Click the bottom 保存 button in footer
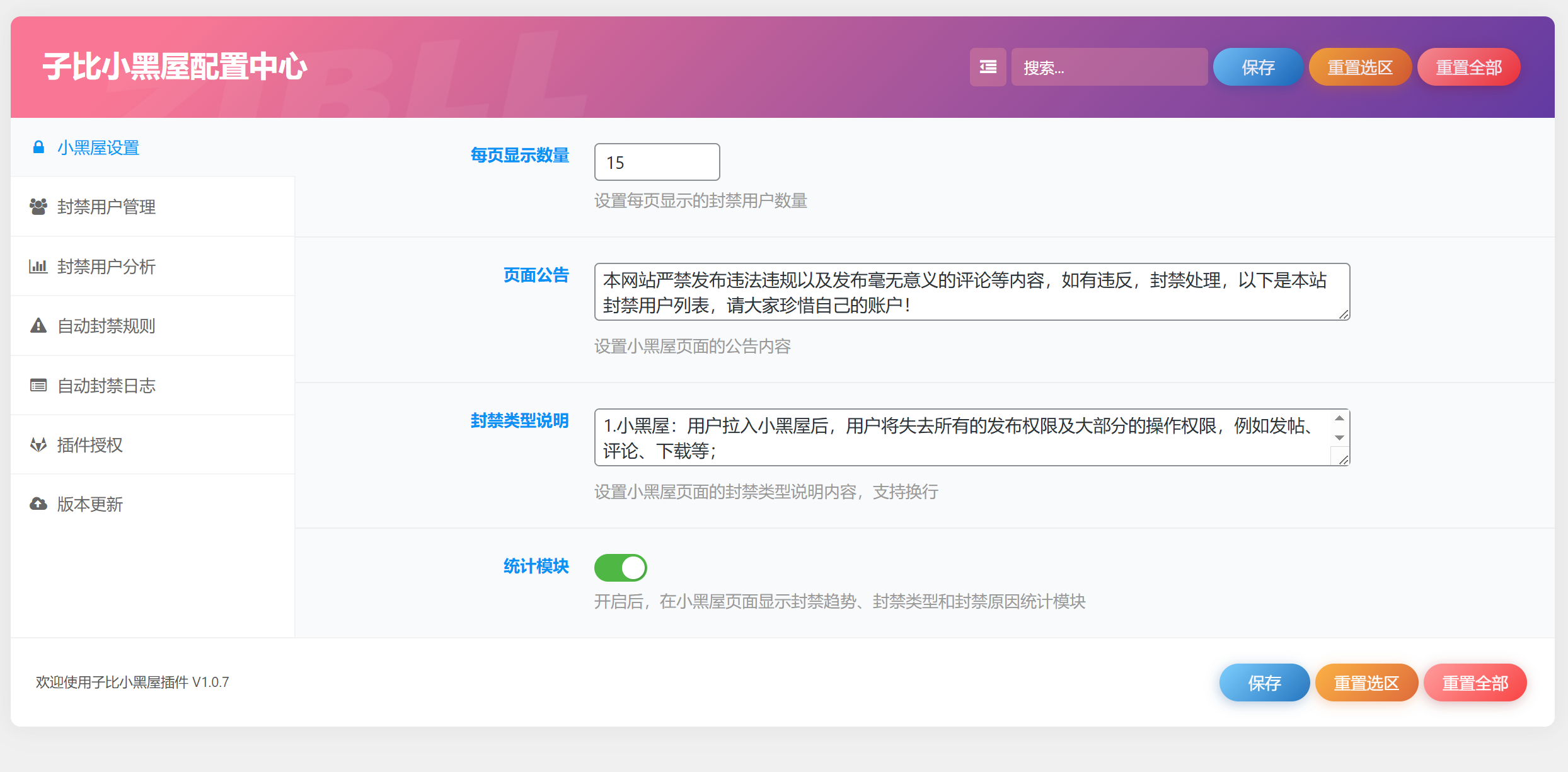 (1264, 683)
